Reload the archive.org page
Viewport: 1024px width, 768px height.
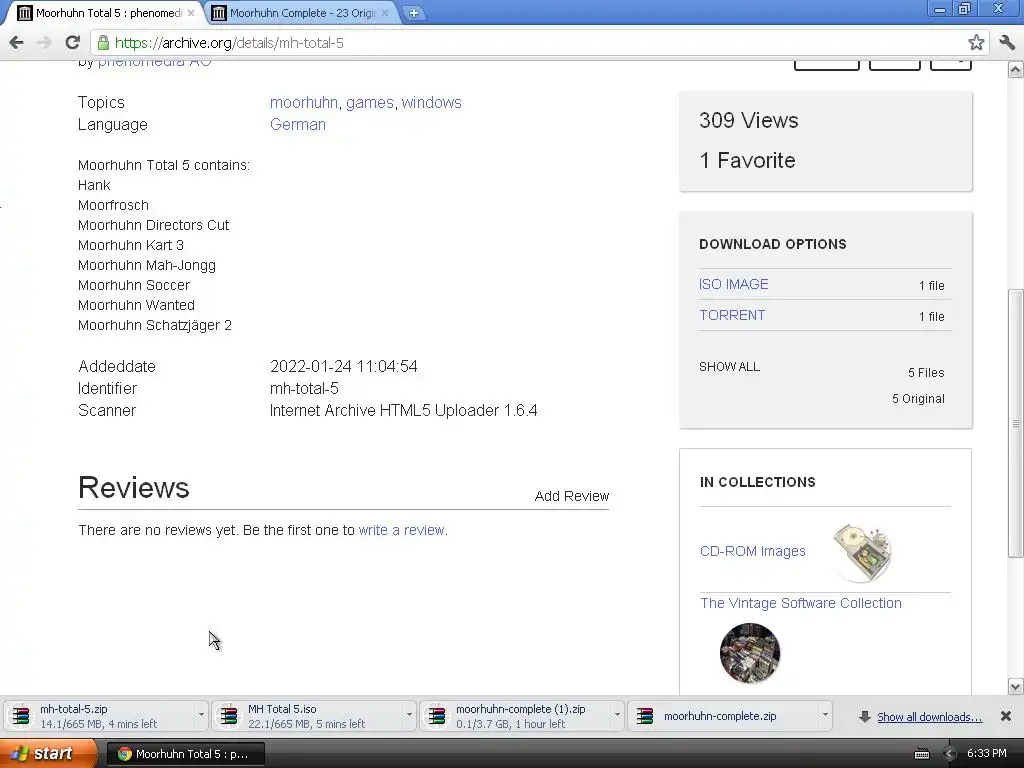coord(72,43)
